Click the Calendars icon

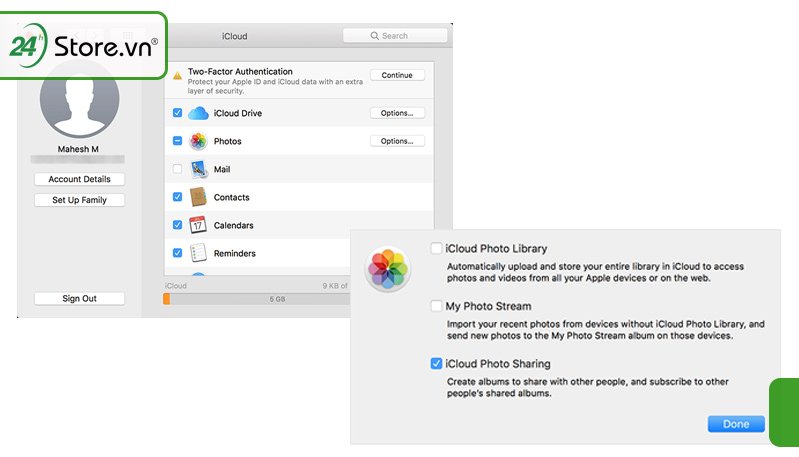[x=197, y=225]
